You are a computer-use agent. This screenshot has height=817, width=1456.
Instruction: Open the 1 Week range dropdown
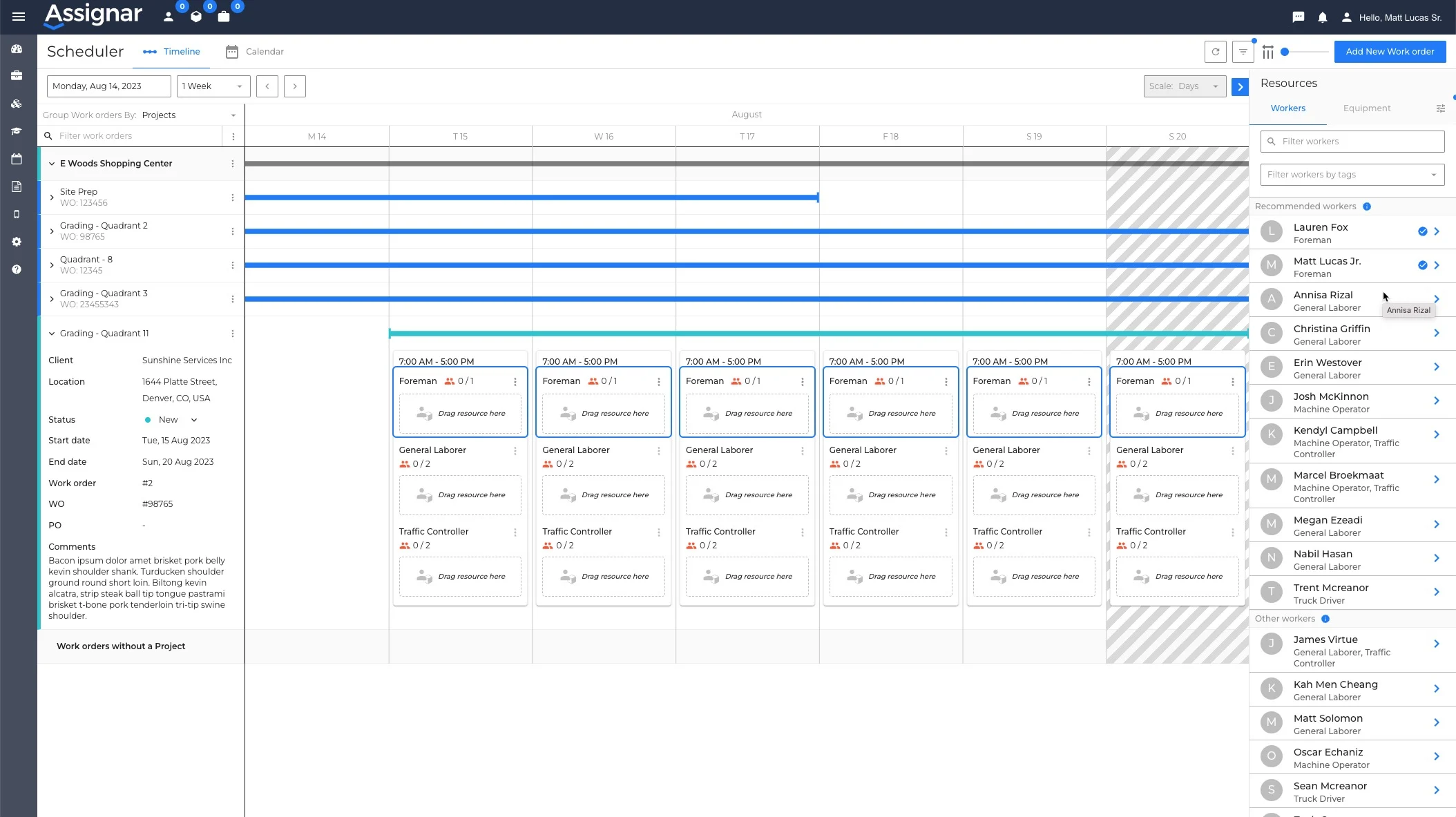[213, 86]
